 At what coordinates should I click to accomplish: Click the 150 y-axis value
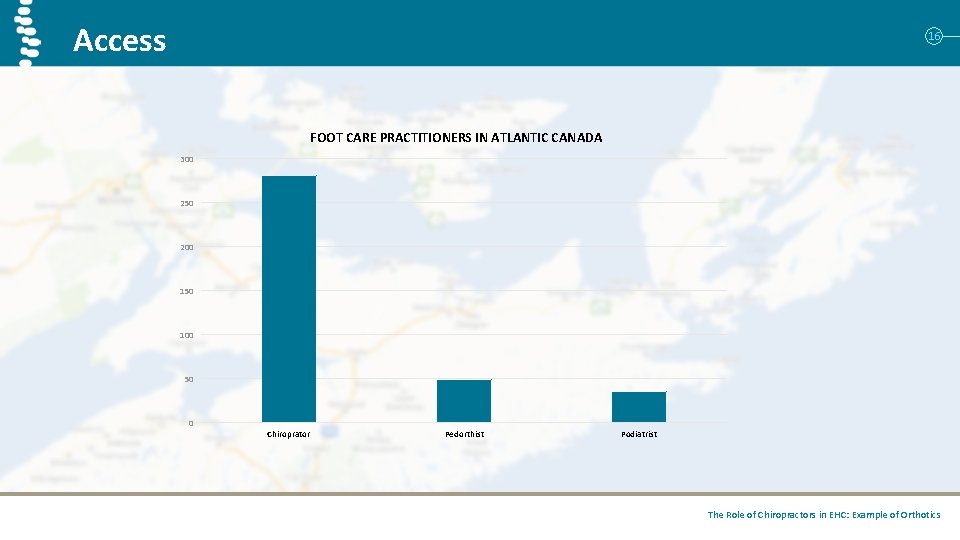coord(187,291)
